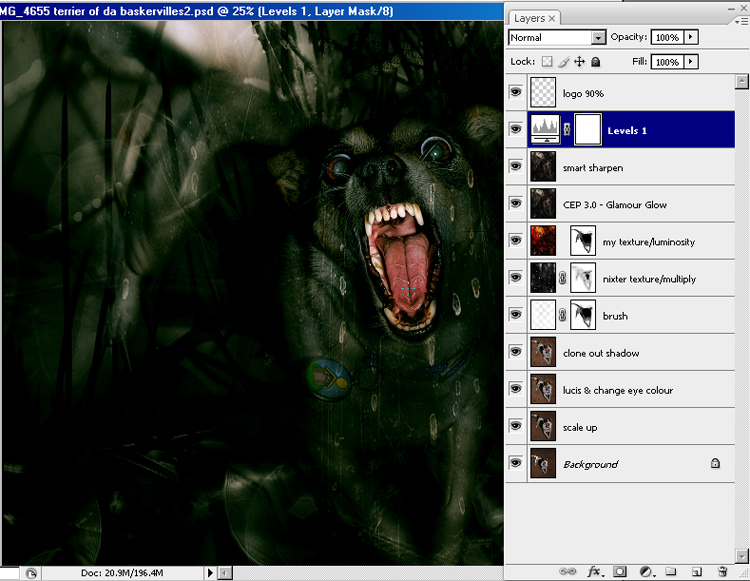Click Layers panel scroll up arrow
Screen dimensions: 750x581
[741, 82]
